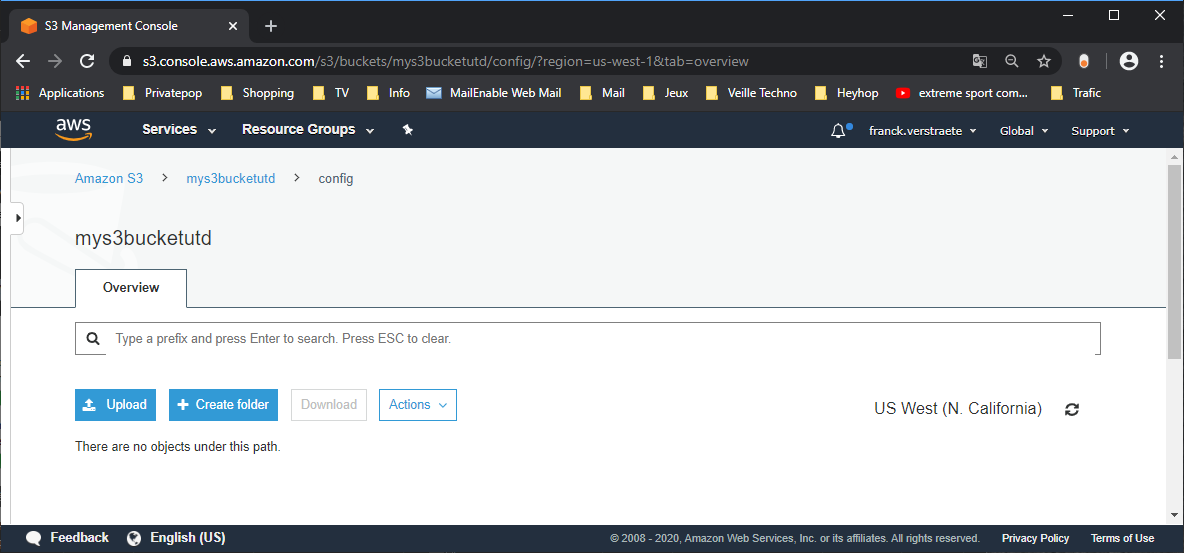This screenshot has width=1184, height=553.
Task: Click the pin shortcut icon in AWS navbar
Action: (x=408, y=130)
